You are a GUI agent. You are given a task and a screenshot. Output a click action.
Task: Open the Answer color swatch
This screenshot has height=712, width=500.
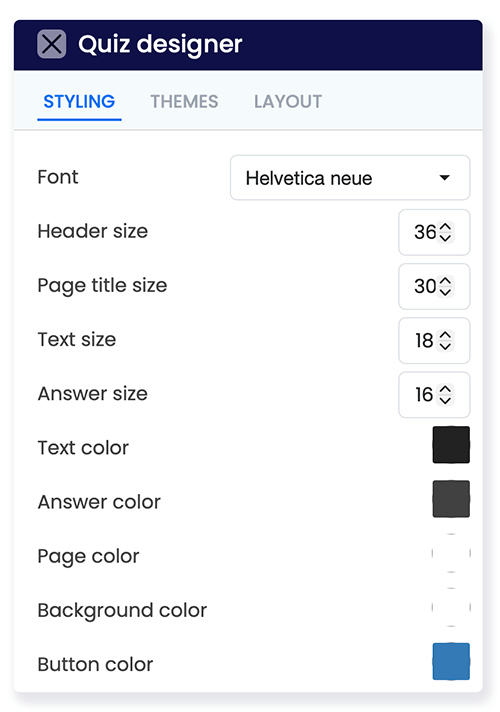pos(451,499)
